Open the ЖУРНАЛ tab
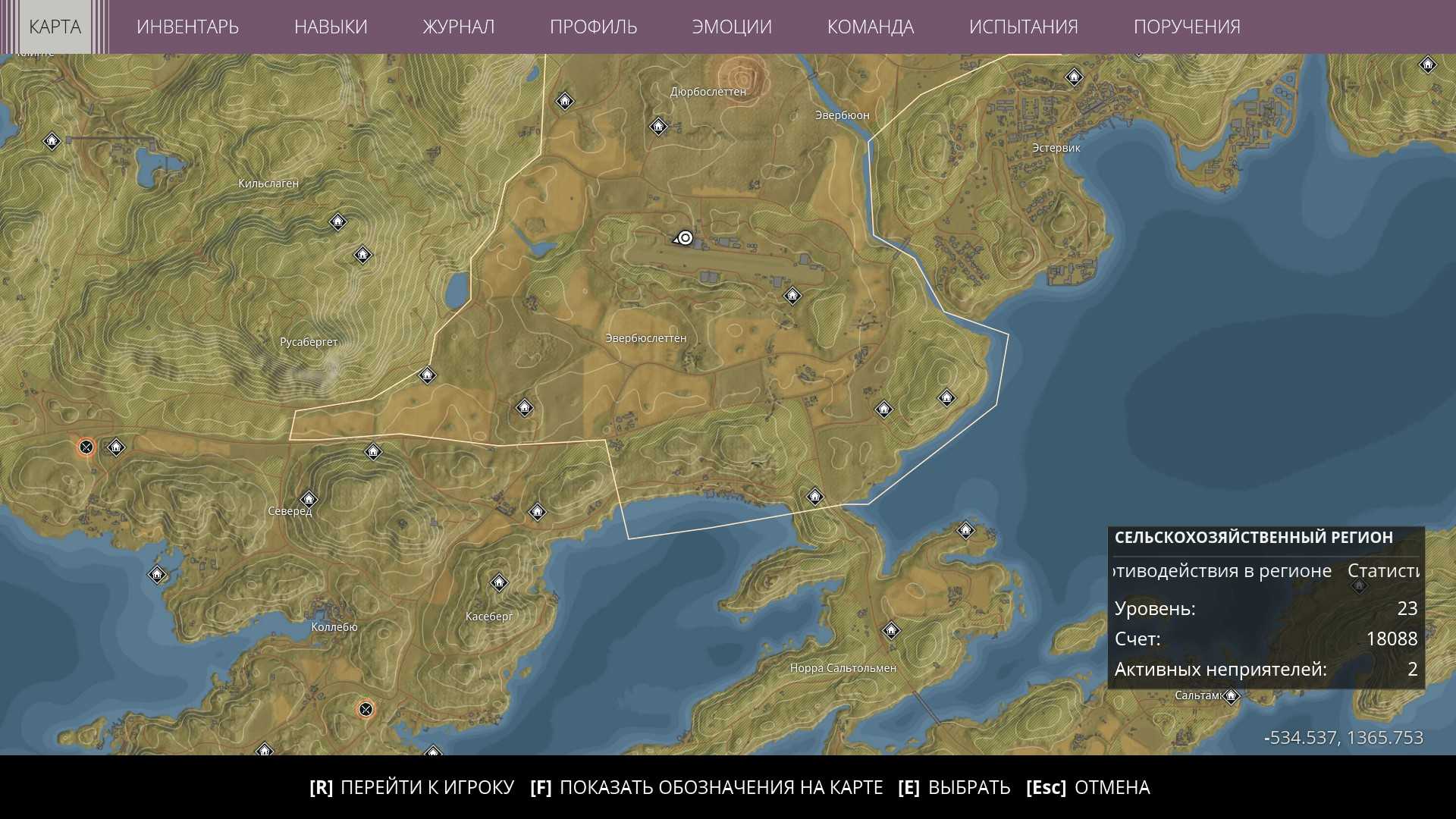1456x819 pixels. click(458, 27)
